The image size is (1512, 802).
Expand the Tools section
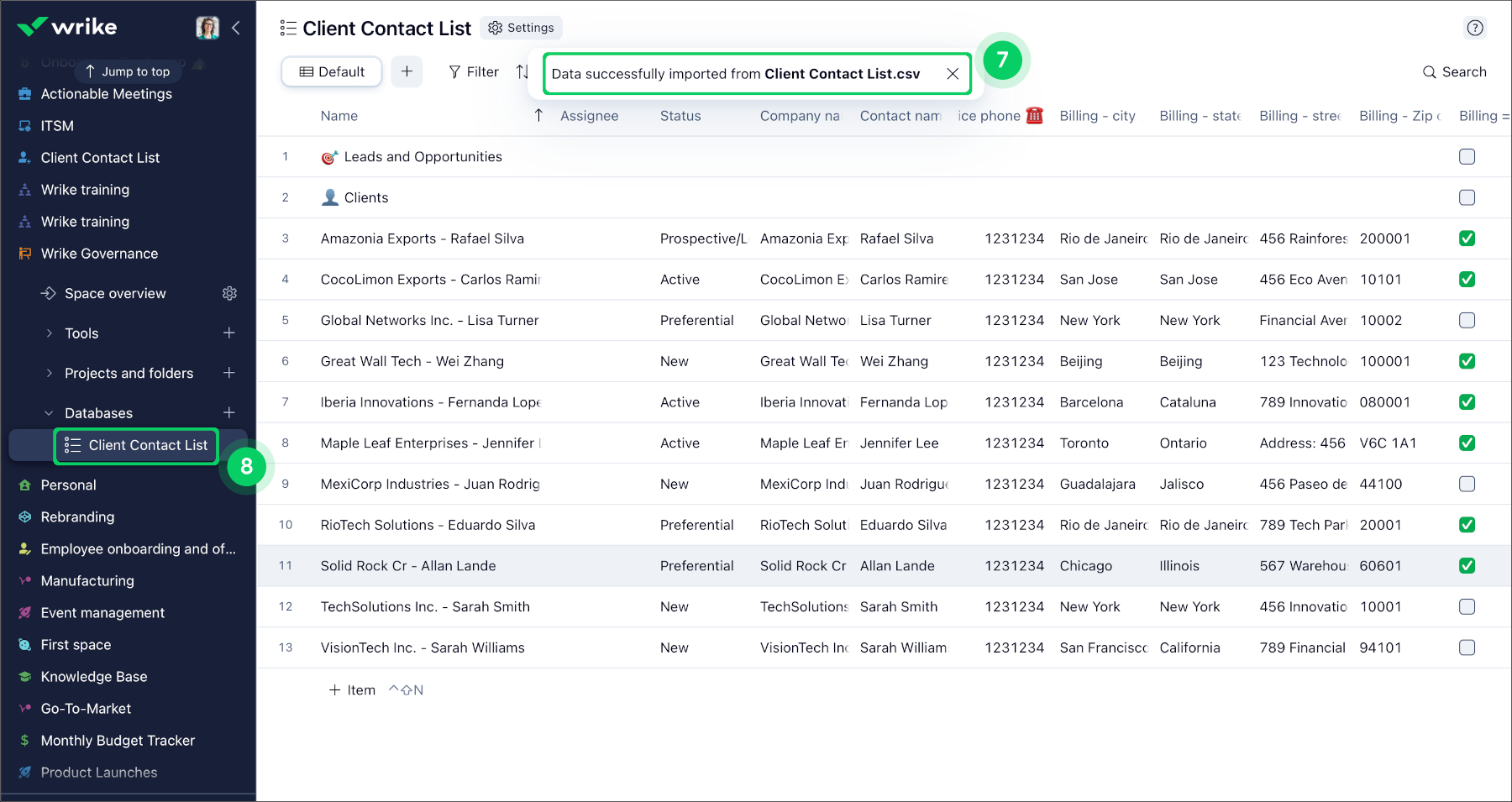49,333
